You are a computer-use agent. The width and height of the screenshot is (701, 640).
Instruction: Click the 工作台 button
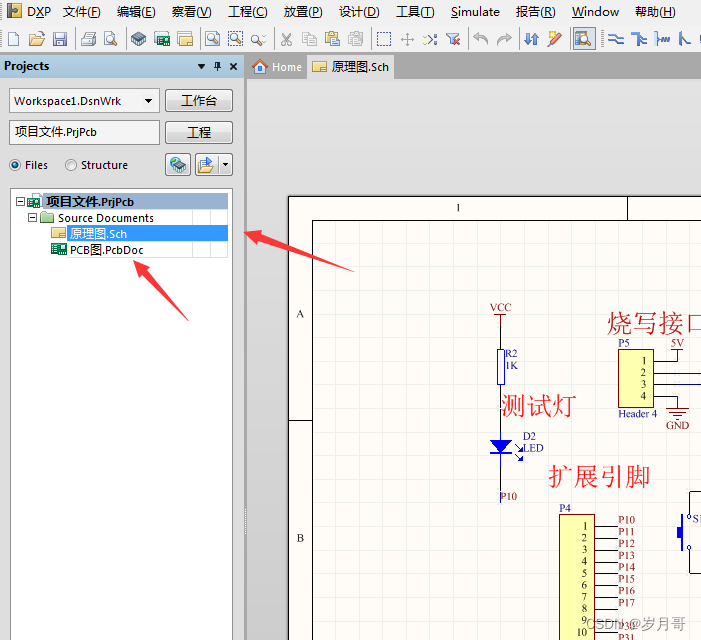click(x=199, y=101)
